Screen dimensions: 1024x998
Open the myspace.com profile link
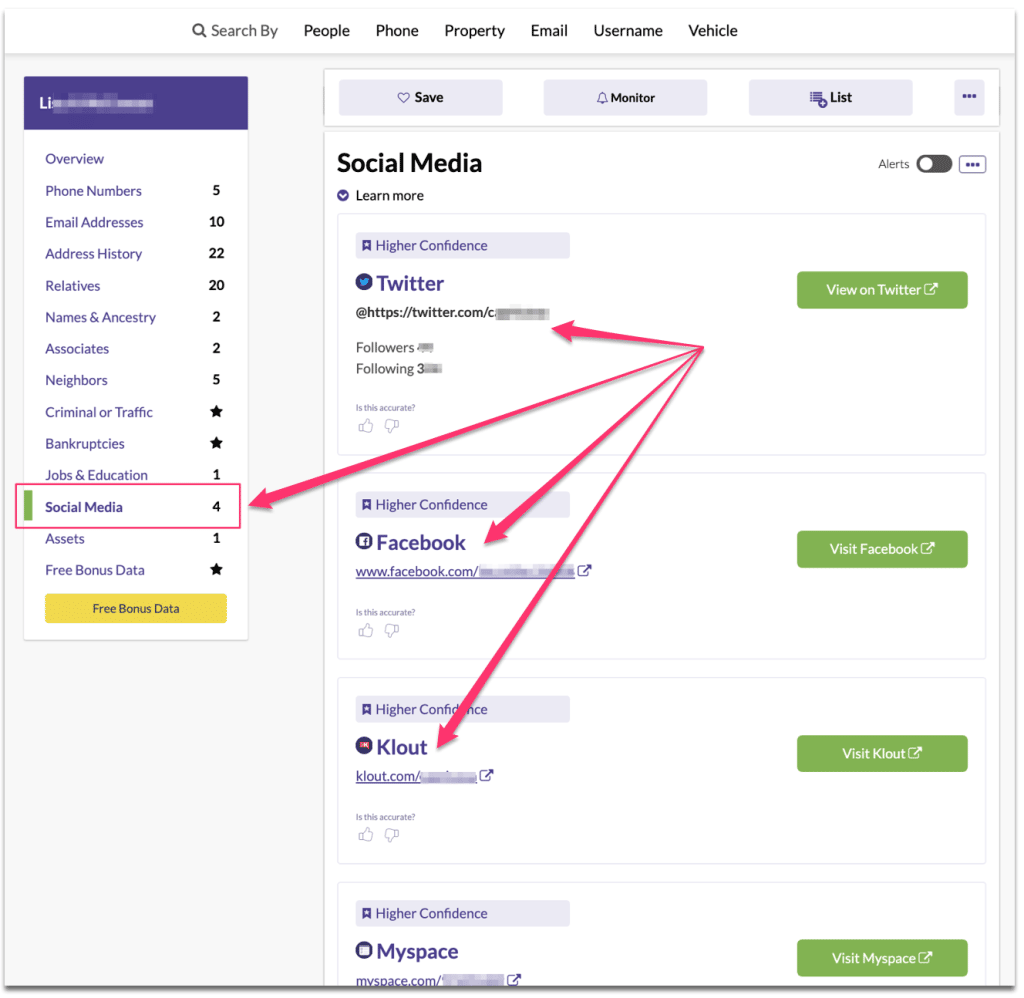430,980
